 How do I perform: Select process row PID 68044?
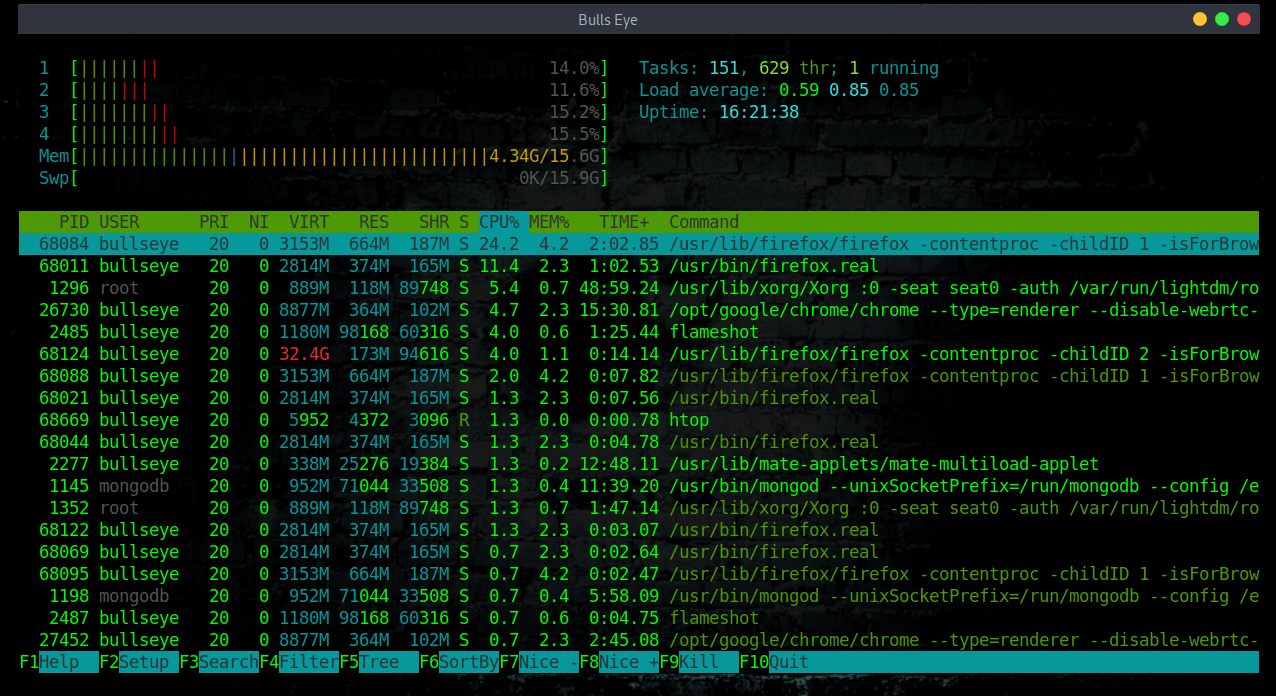tap(639, 442)
